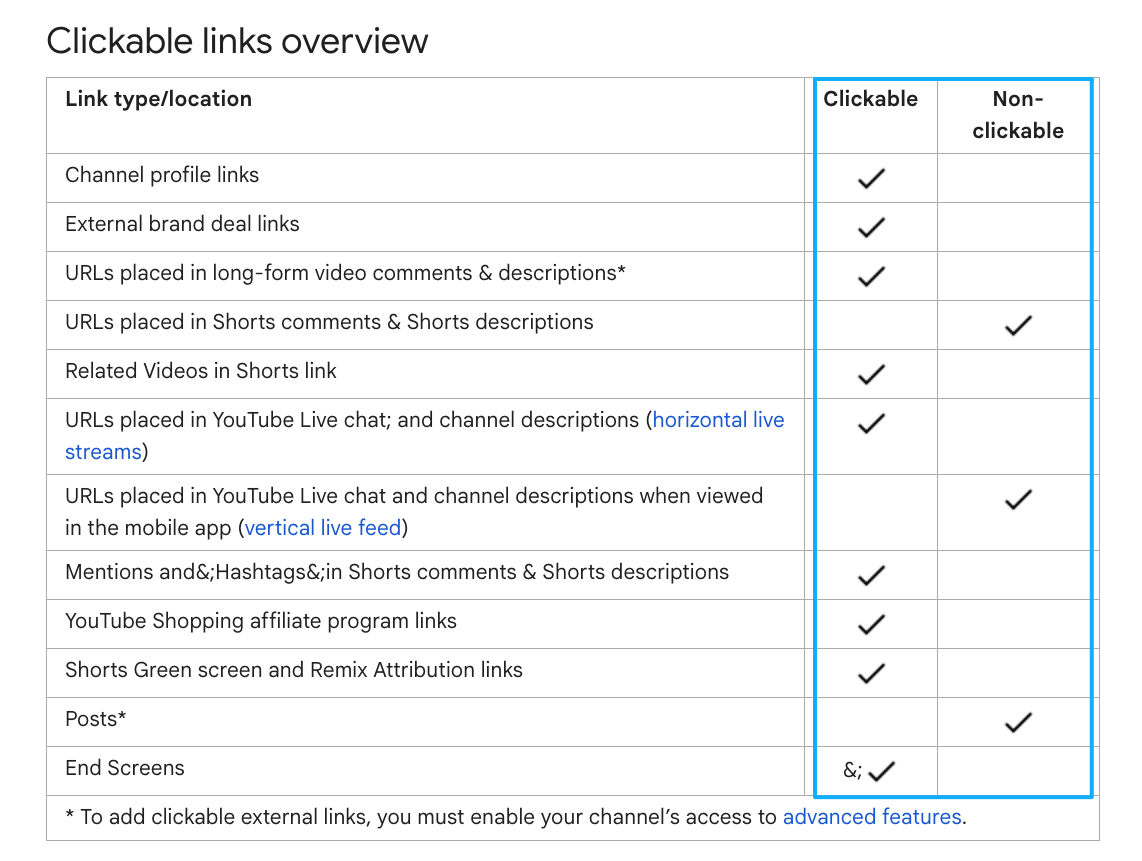Click the checkmark for Related Videos in Shorts
Screen dimensions: 1142x861
[871, 374]
